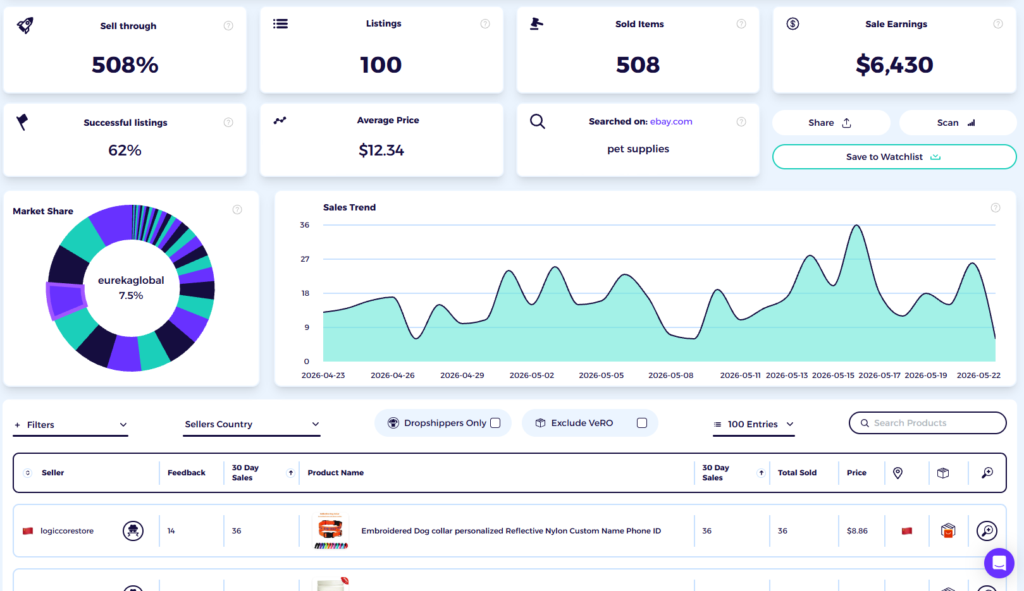
Task: Click the dollar icon in Sale Earnings card
Action: (792, 24)
